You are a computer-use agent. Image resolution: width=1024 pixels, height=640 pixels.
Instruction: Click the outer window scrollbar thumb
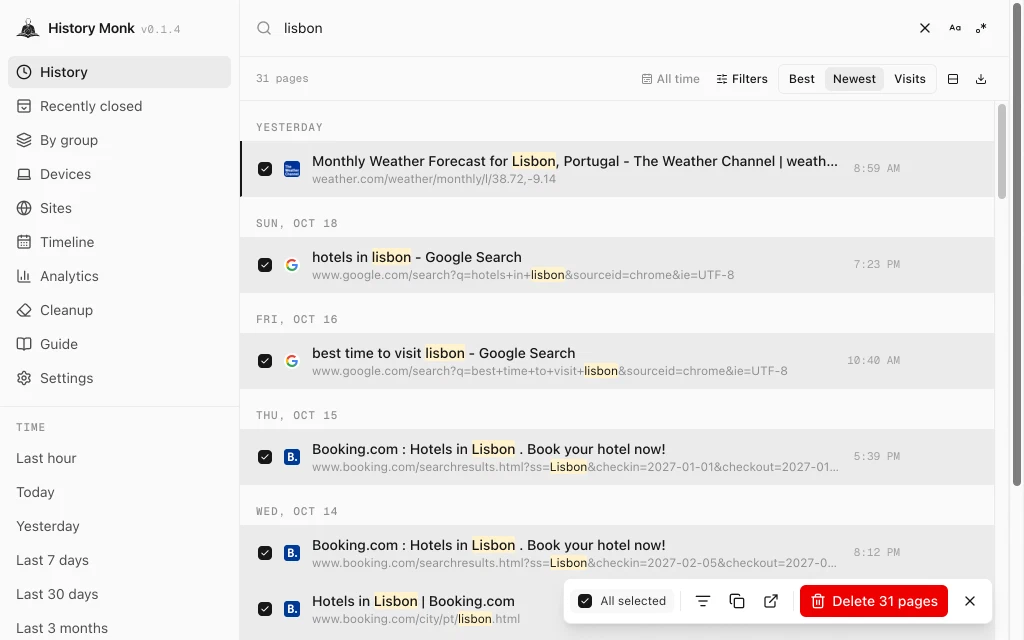[x=1017, y=243]
